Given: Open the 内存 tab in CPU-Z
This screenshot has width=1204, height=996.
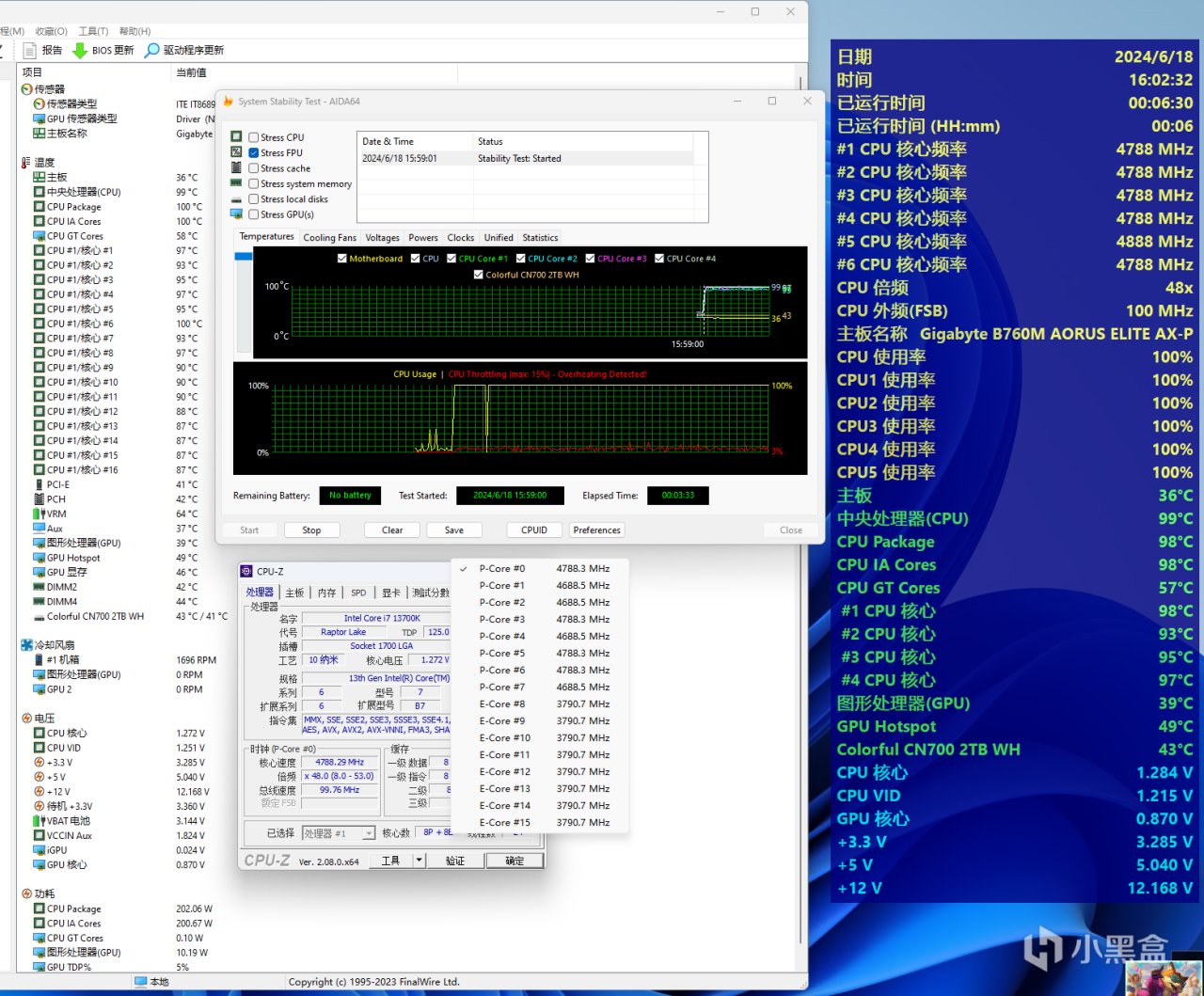Looking at the screenshot, I should click(326, 593).
